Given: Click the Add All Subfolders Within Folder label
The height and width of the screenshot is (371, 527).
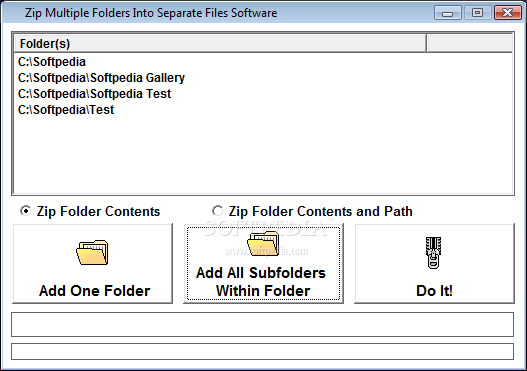Looking at the screenshot, I should click(x=261, y=282).
